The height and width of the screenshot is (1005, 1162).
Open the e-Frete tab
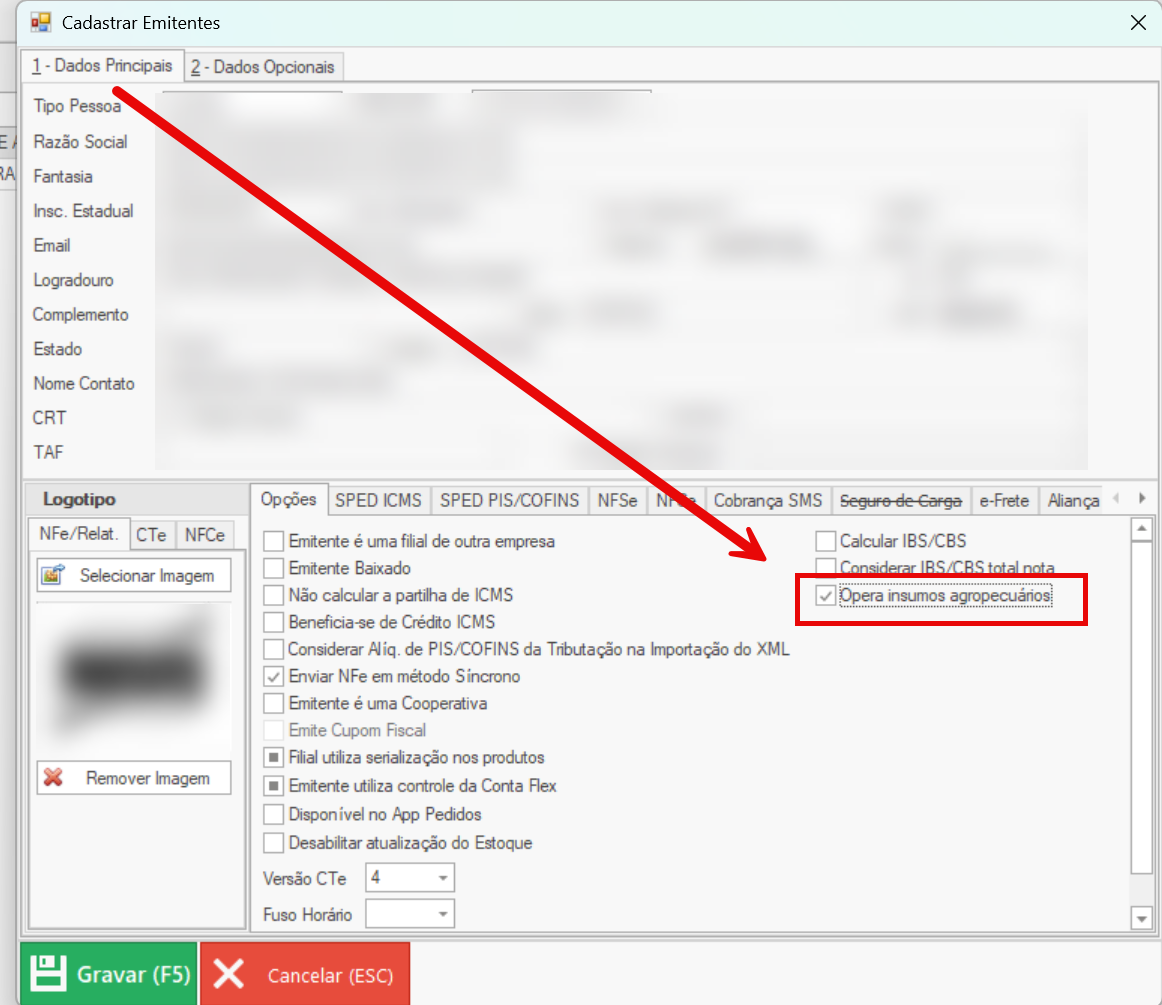(x=1004, y=501)
